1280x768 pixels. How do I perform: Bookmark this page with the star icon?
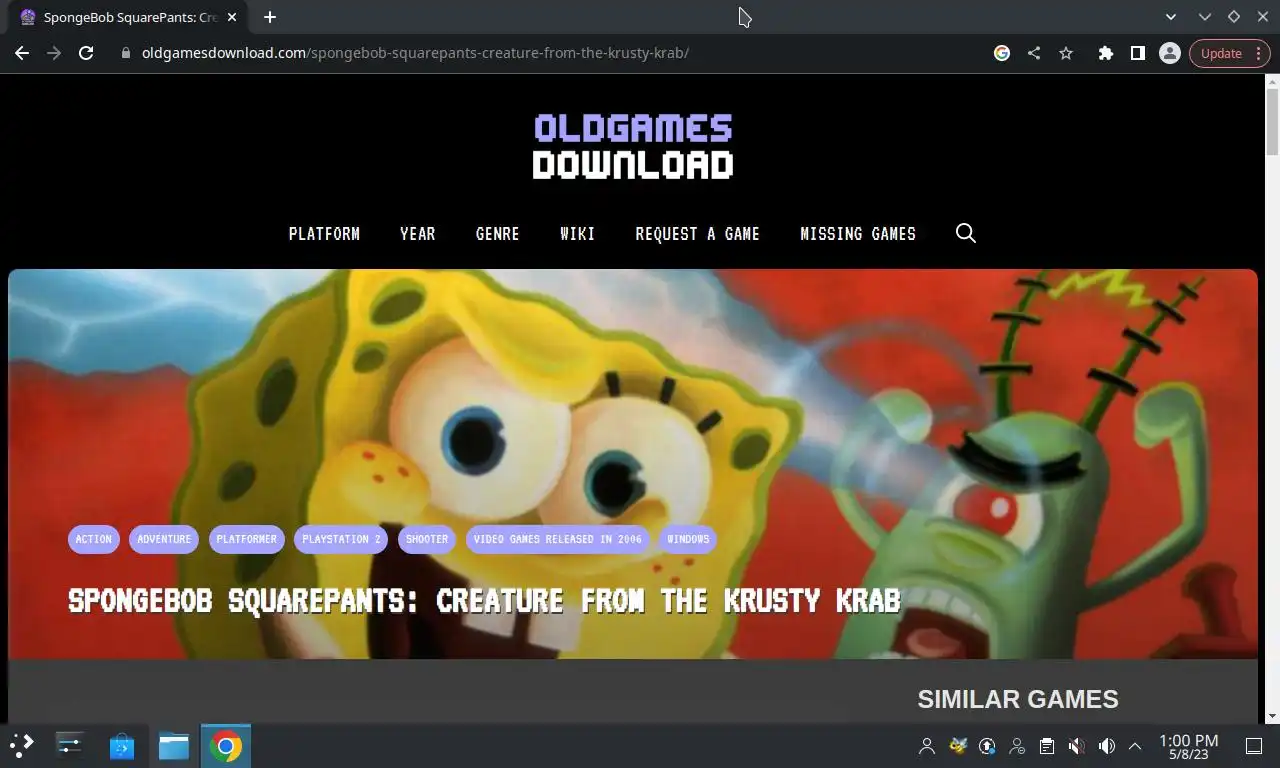[1066, 53]
